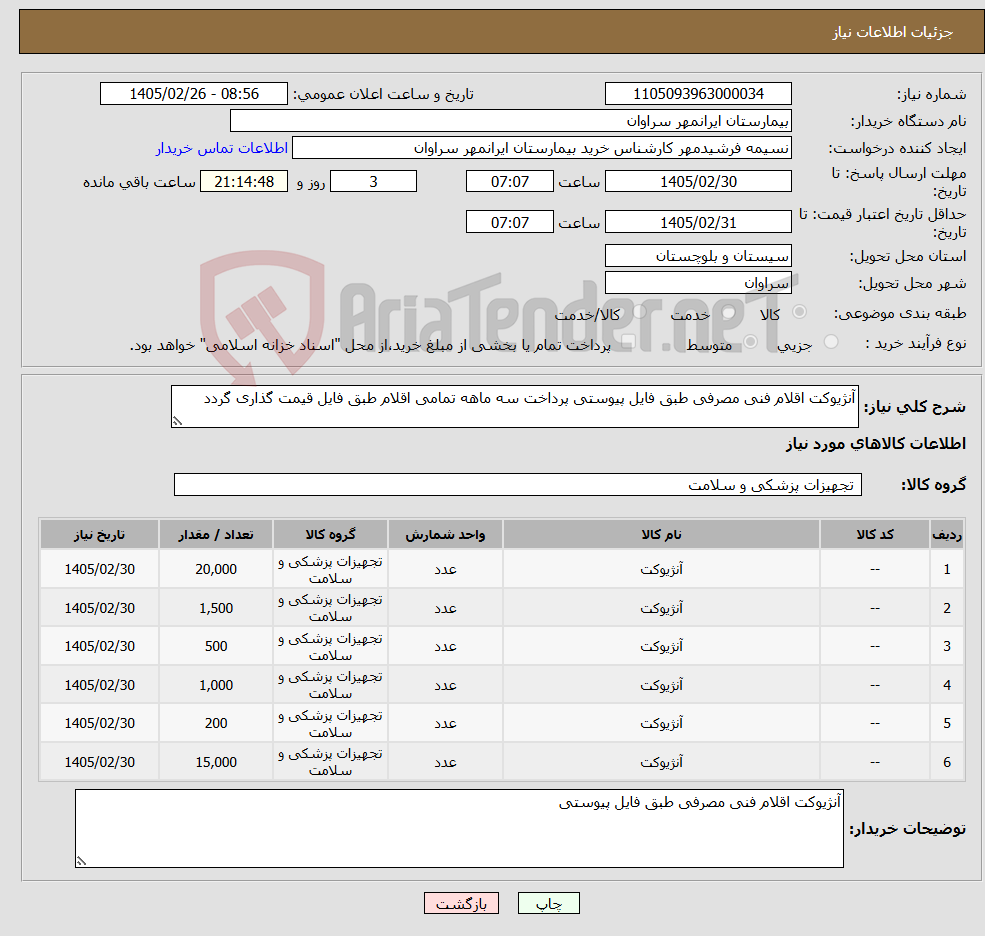Select the جزیی purchase type radio
The width and height of the screenshot is (985, 936).
coord(830,342)
